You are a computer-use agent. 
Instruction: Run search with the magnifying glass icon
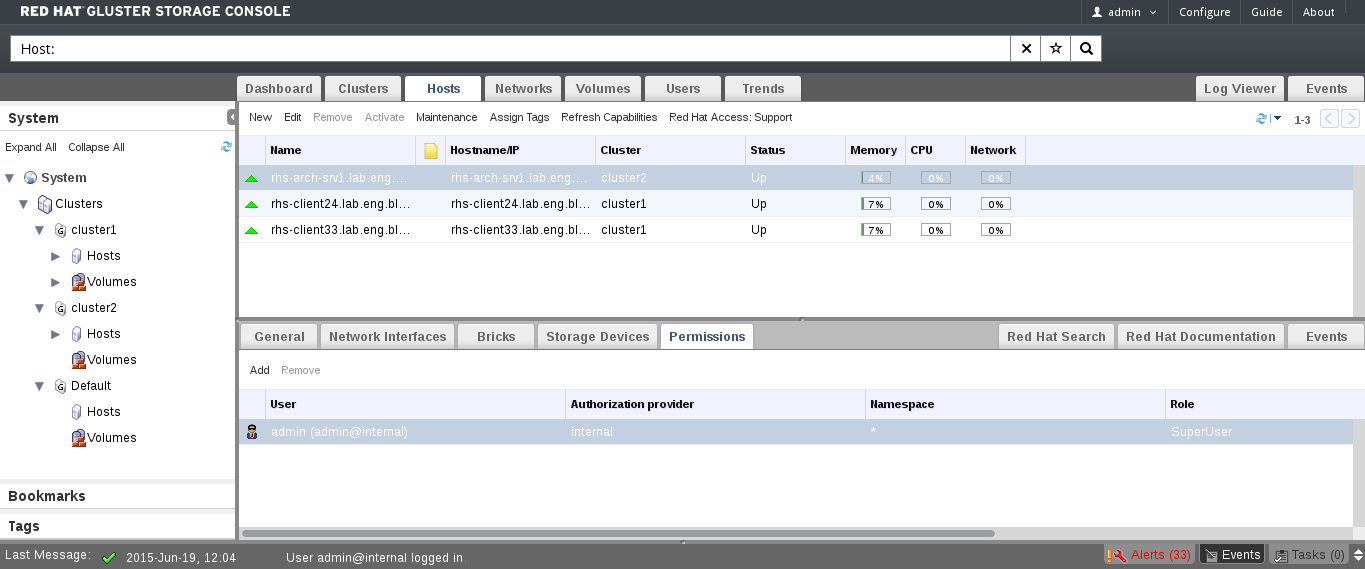point(1086,49)
